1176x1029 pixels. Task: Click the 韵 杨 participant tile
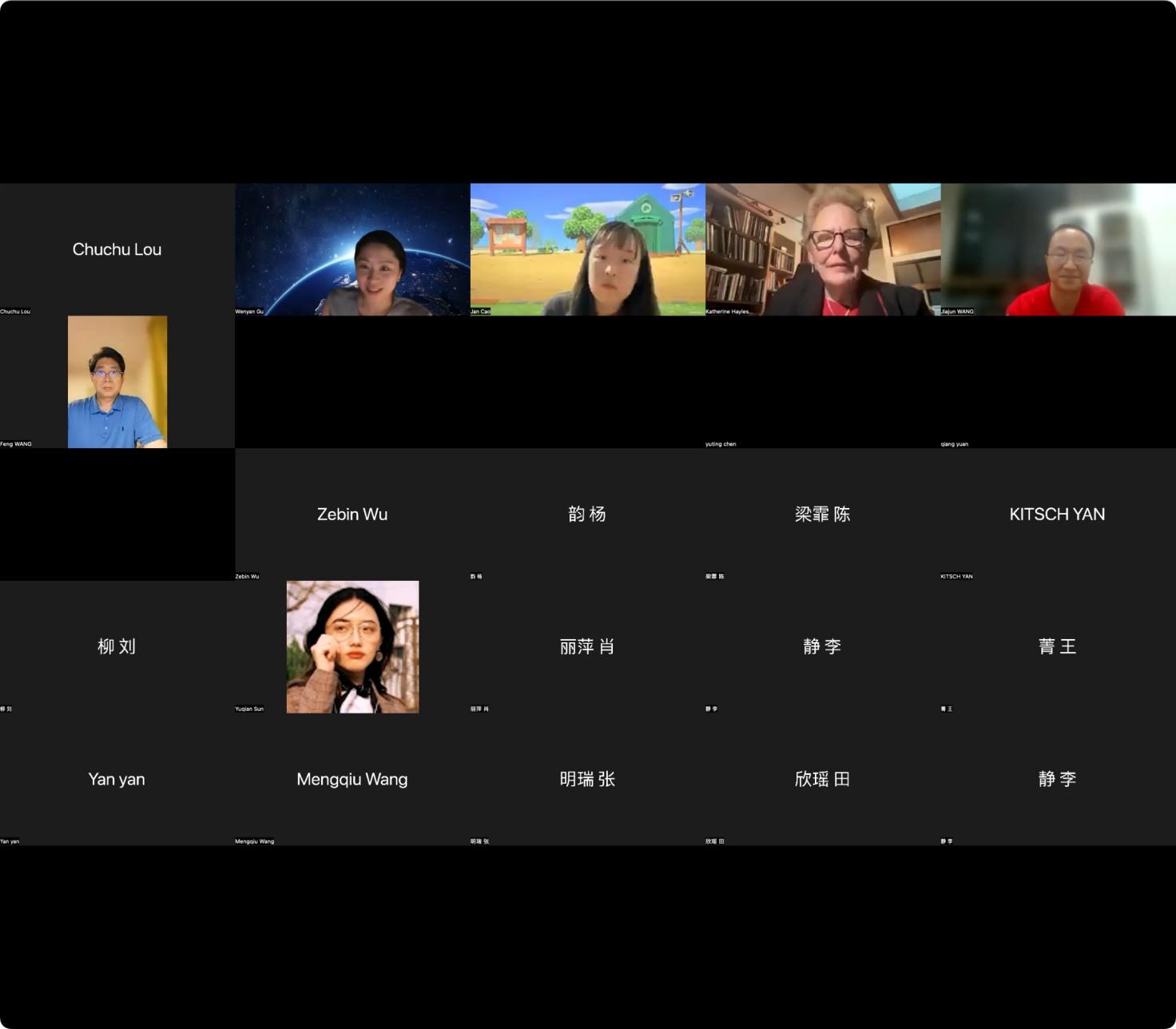pyautogui.click(x=587, y=514)
